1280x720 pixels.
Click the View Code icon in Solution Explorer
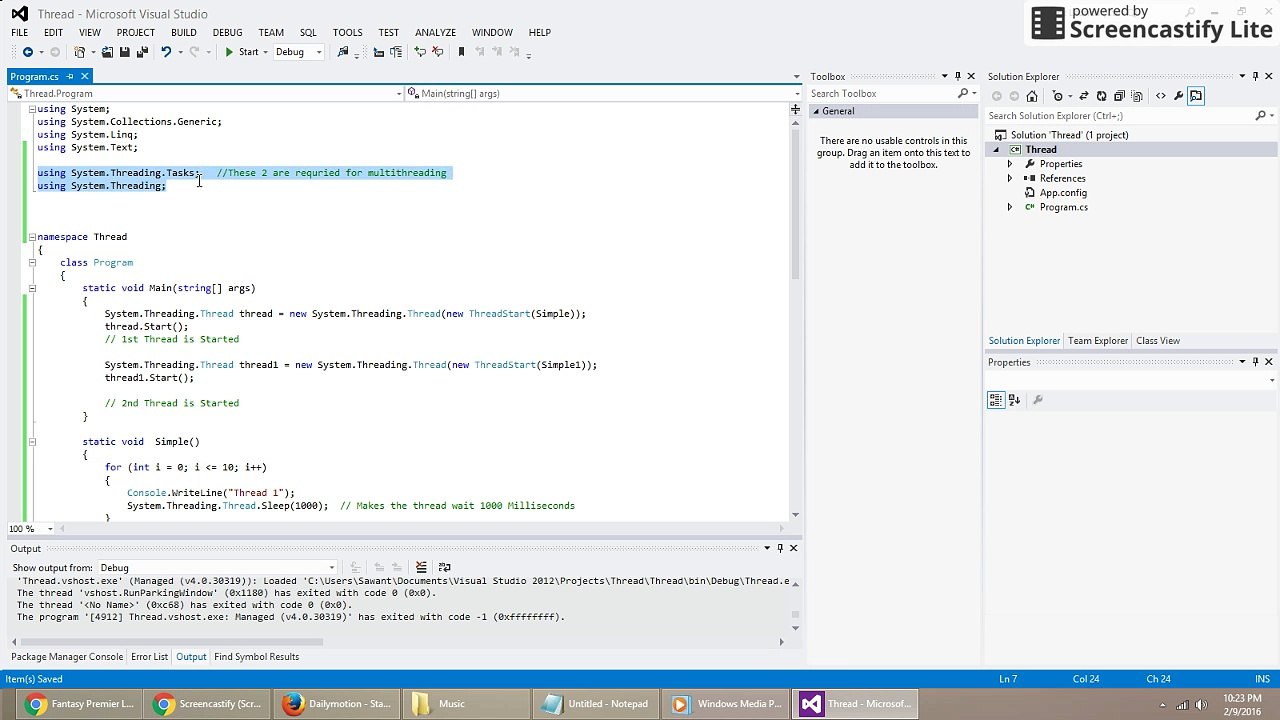click(1160, 96)
